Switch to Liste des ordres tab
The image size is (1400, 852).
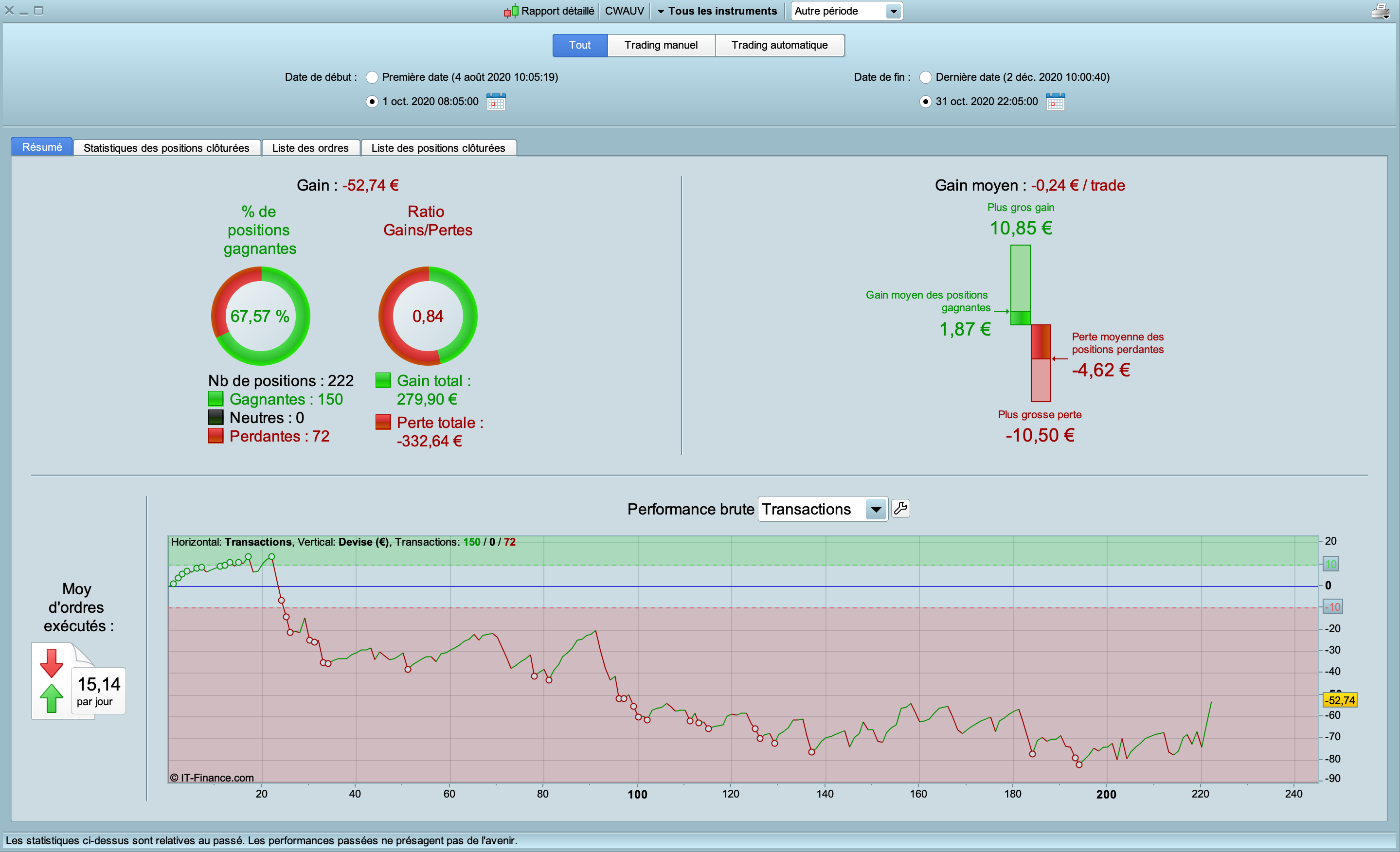pos(310,148)
